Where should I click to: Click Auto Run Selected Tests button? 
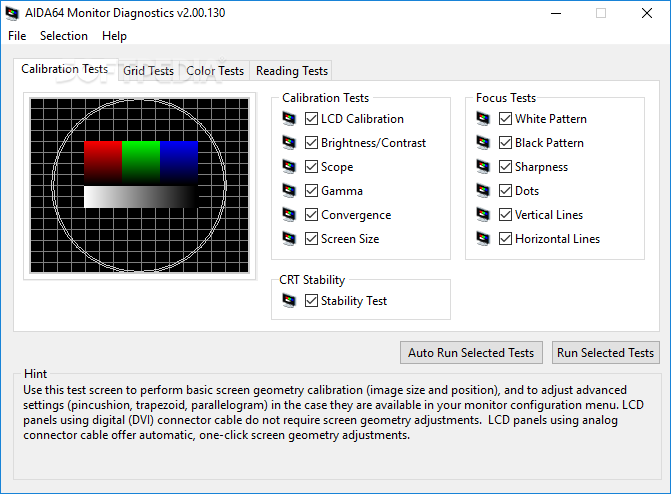(471, 353)
